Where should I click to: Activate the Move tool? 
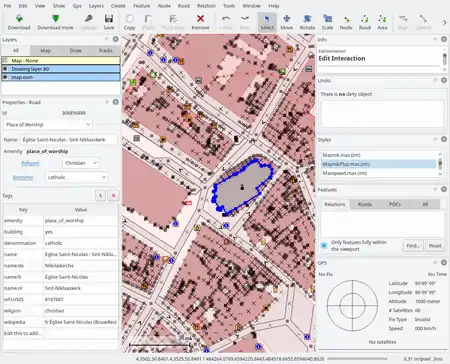(x=287, y=19)
